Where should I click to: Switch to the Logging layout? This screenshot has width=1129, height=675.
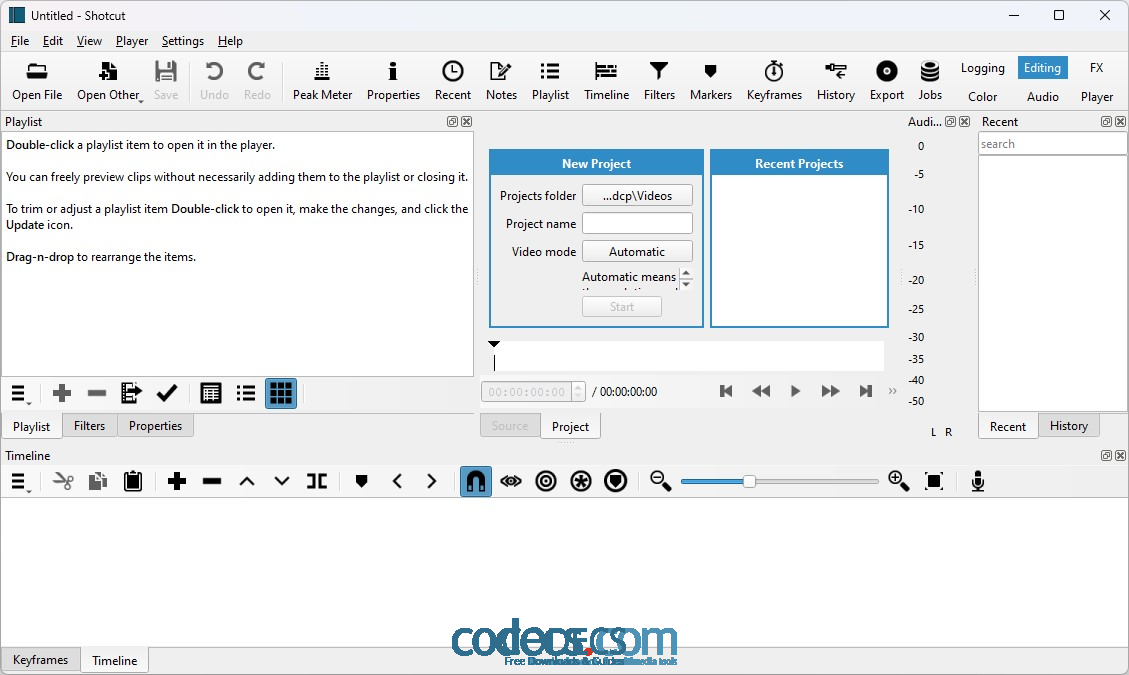pyautogui.click(x=982, y=68)
